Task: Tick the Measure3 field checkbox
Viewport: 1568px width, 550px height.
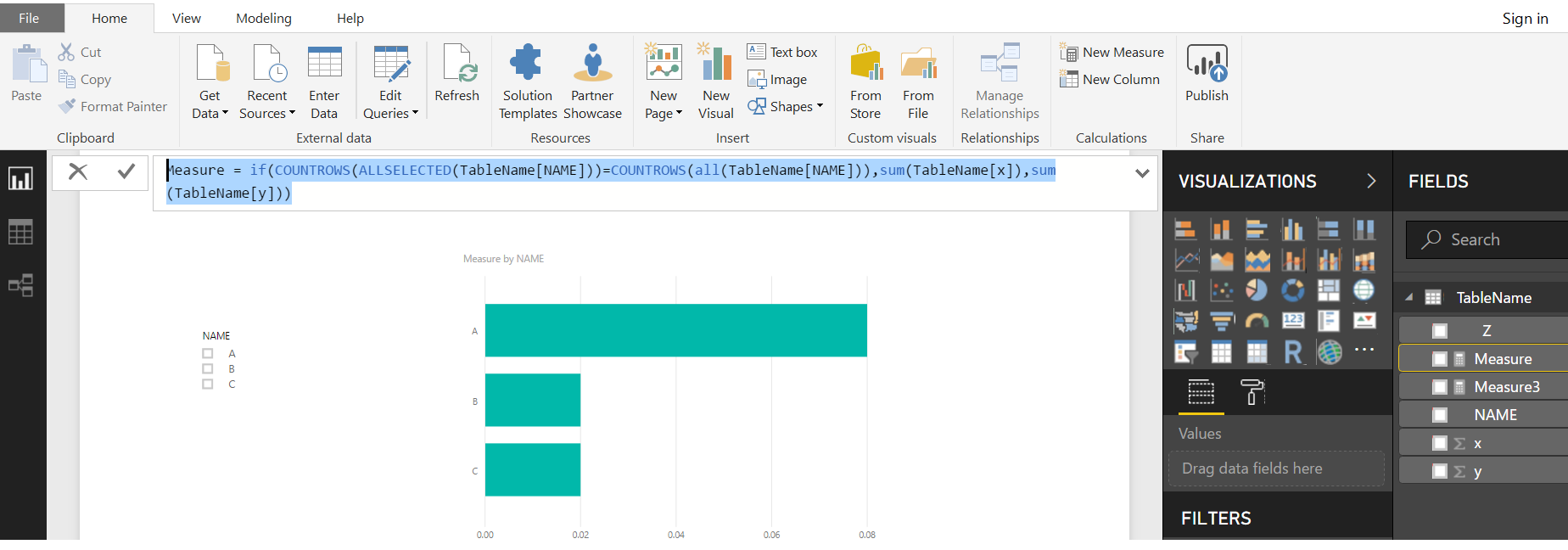Action: tap(1440, 387)
